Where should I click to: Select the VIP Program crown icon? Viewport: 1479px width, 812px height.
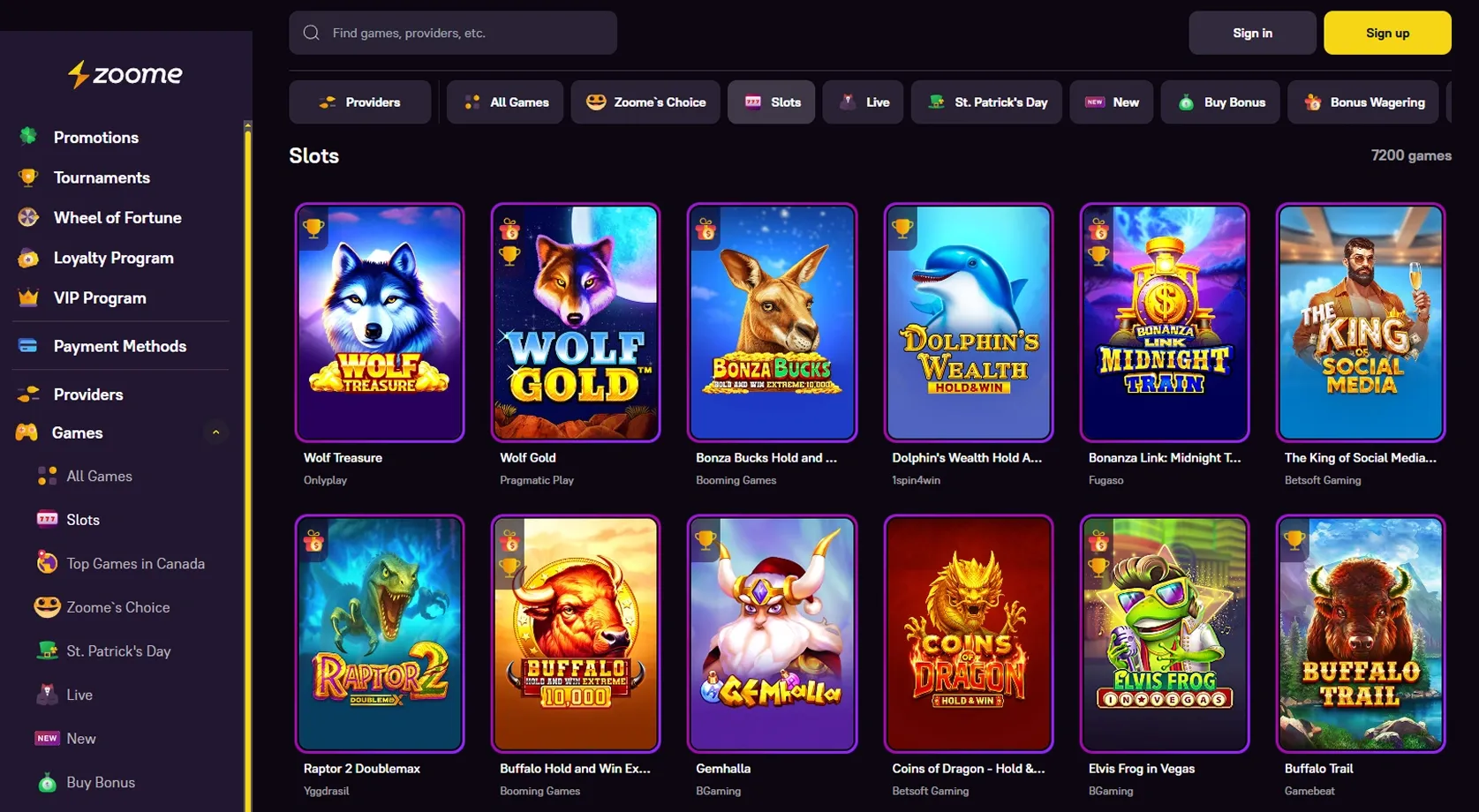click(29, 297)
